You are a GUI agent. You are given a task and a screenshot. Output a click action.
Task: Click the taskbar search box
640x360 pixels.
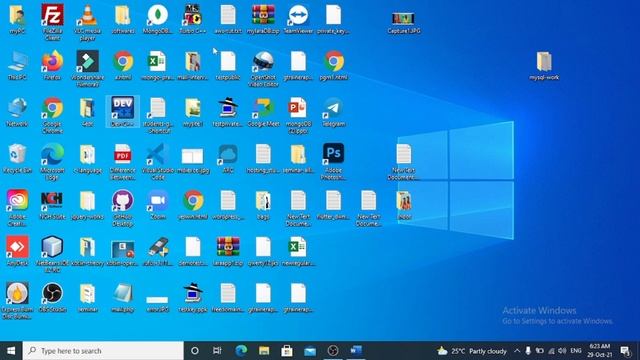coord(103,351)
